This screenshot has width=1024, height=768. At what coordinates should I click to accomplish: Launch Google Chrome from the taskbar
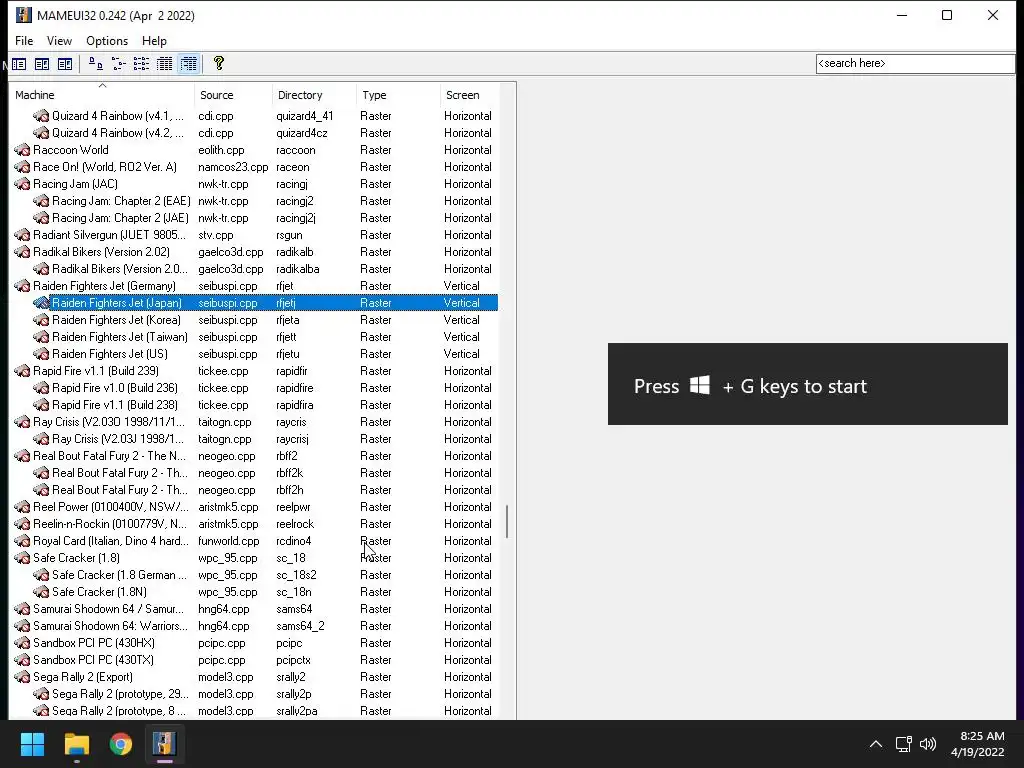click(x=121, y=744)
